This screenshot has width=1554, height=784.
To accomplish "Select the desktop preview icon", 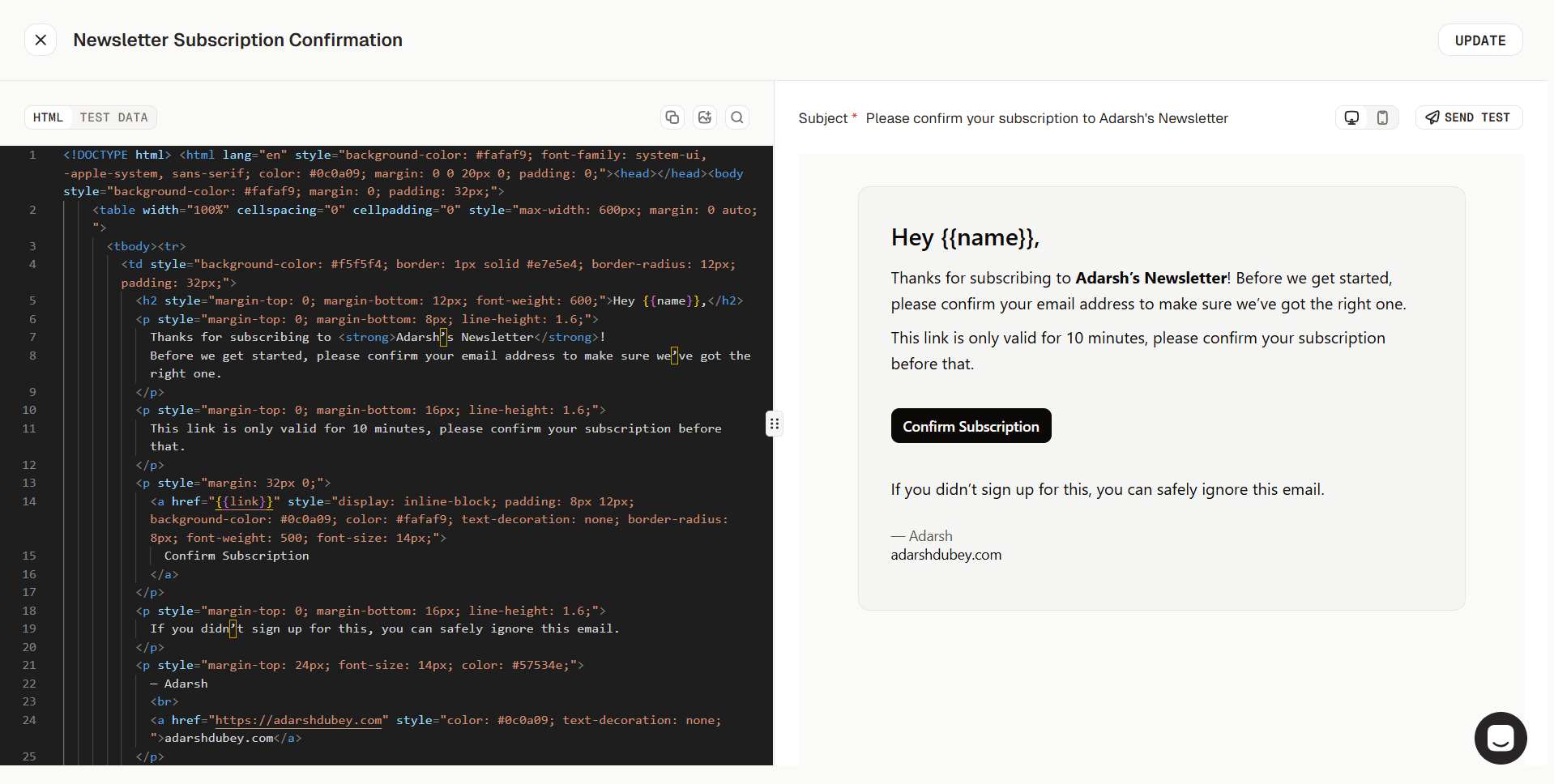I will [1351, 117].
